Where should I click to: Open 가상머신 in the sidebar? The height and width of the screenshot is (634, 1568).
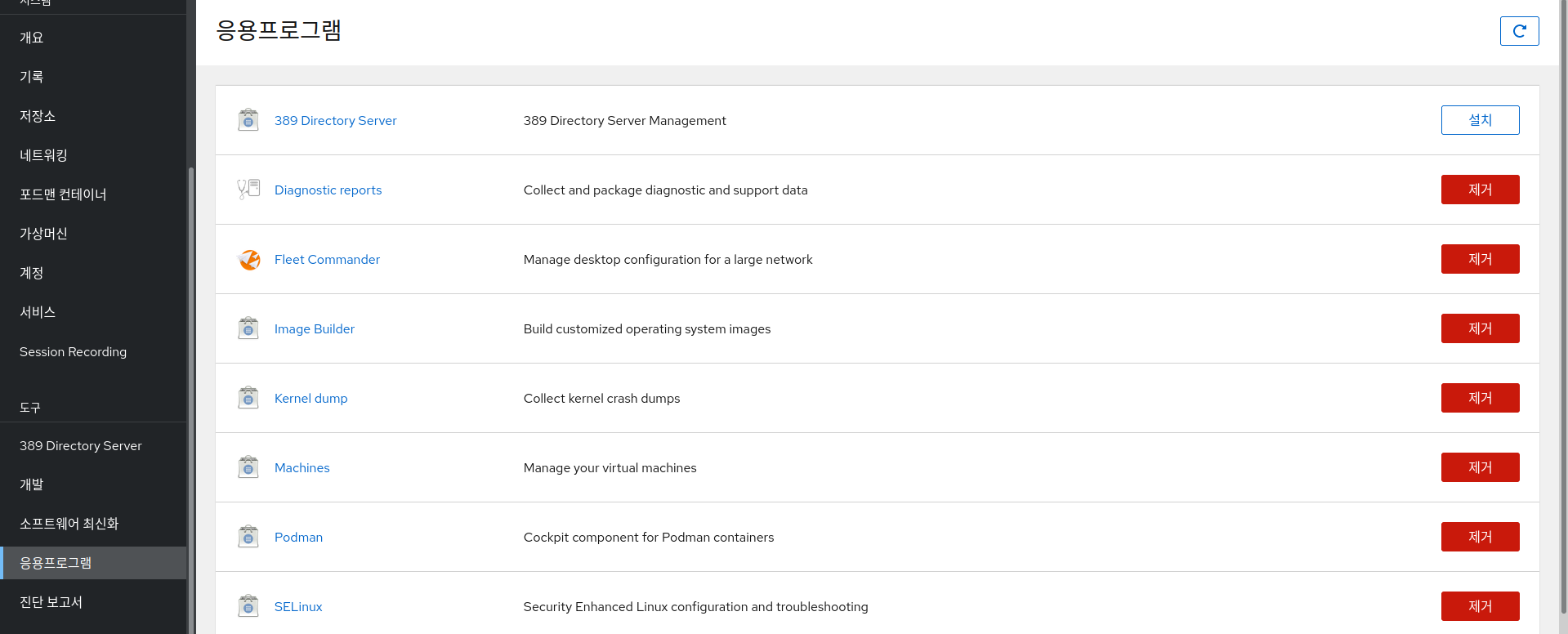(93, 234)
